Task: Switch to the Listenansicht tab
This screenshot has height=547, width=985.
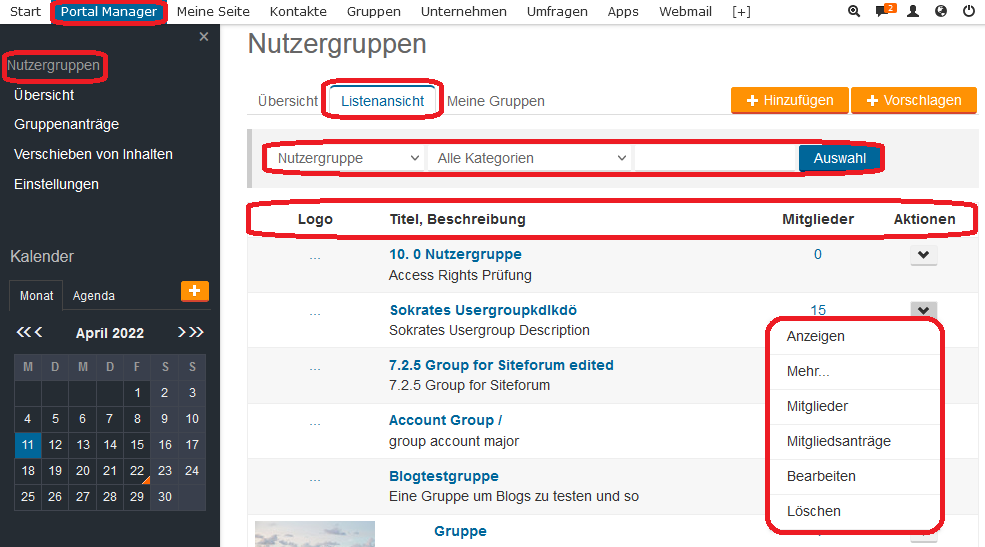Action: point(383,101)
